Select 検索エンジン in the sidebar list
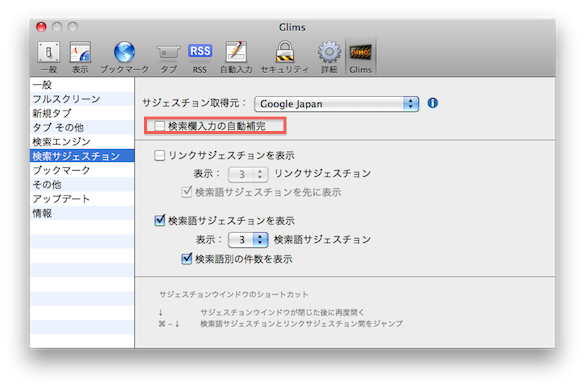 point(82,141)
